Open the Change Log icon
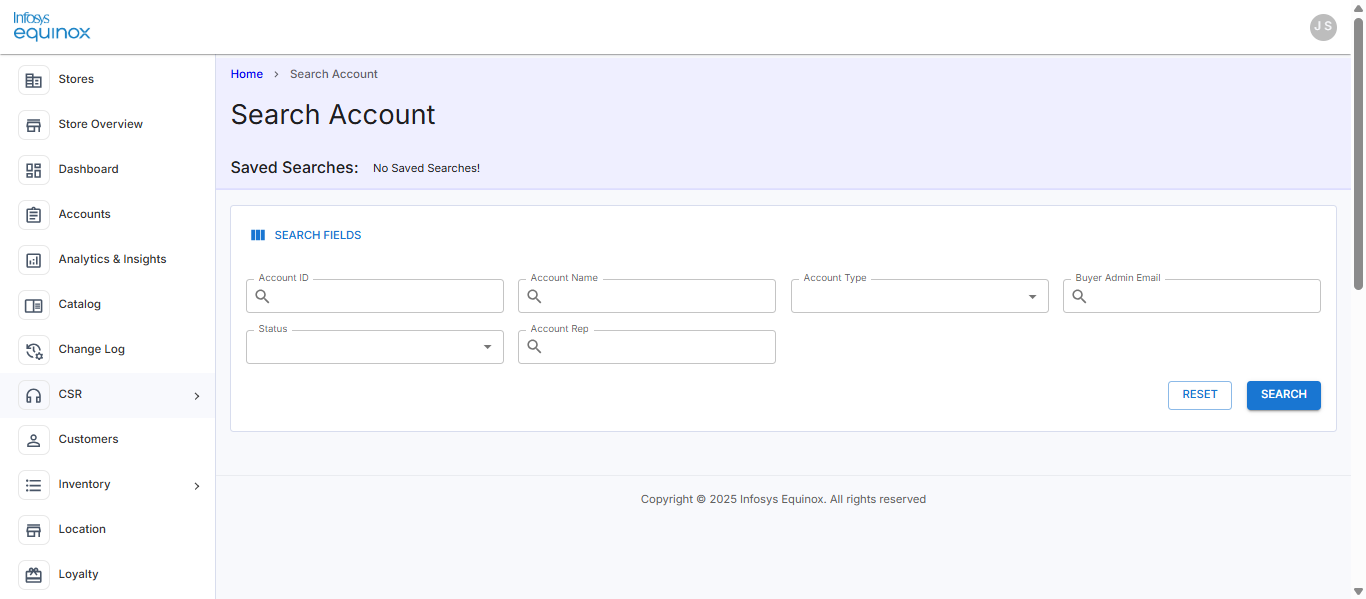This screenshot has width=1366, height=599. point(34,350)
